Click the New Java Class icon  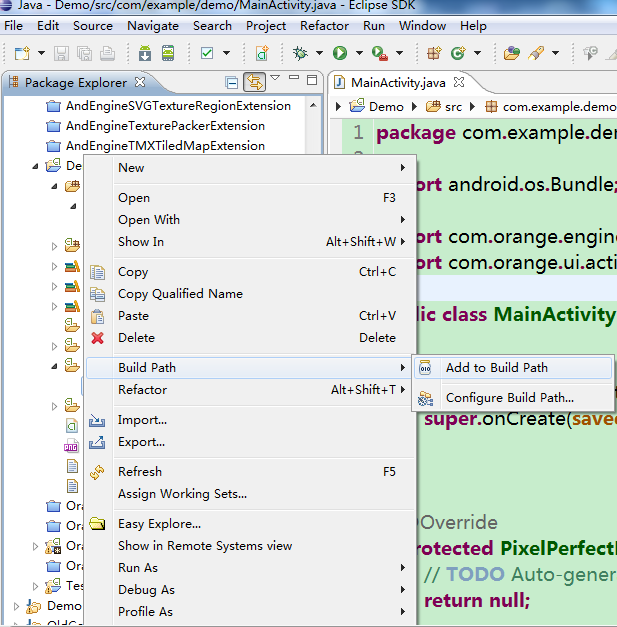point(458,53)
